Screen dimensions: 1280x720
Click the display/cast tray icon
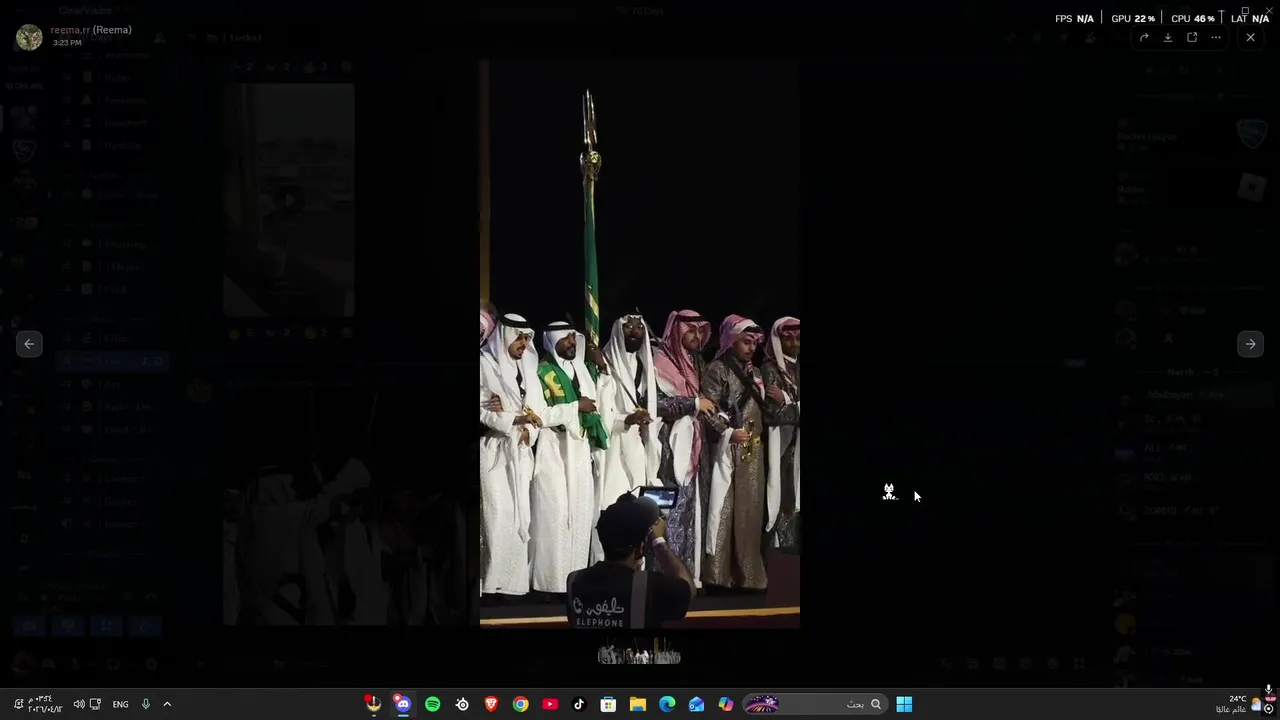point(95,704)
